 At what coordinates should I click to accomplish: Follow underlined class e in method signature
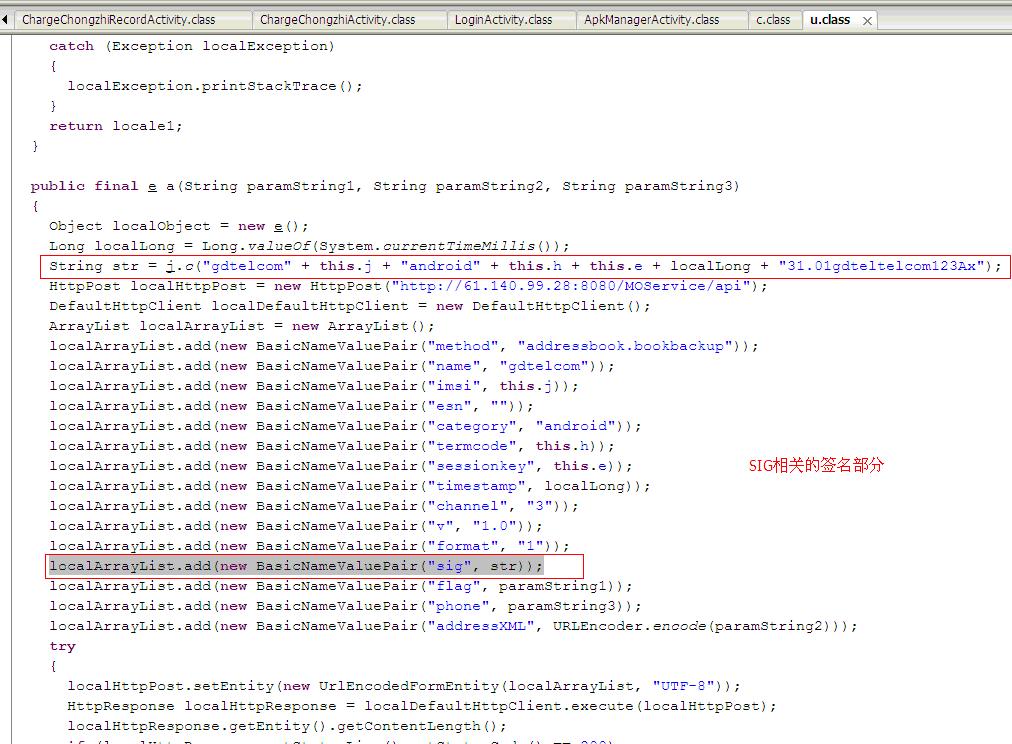(152, 186)
